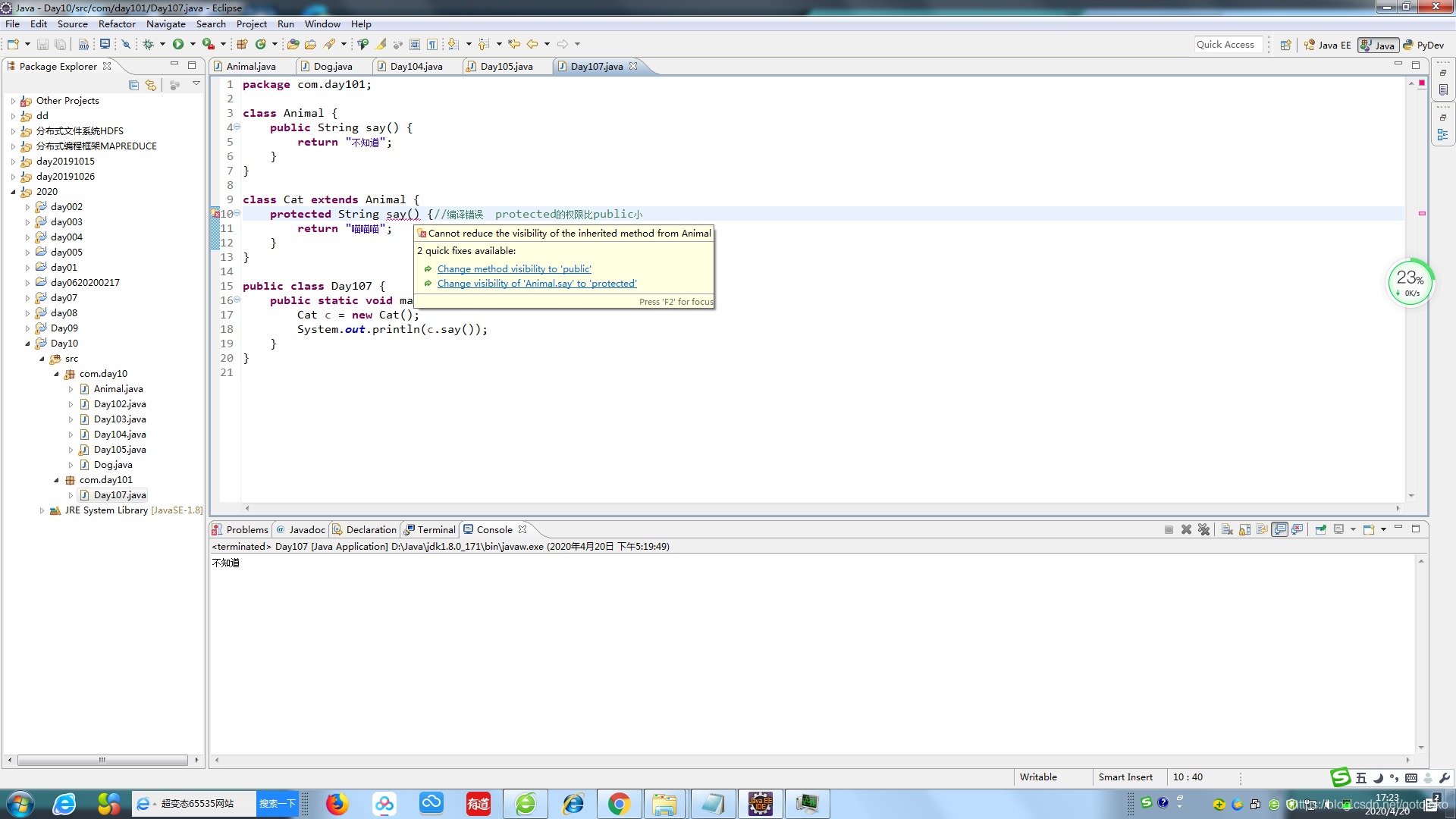The width and height of the screenshot is (1456, 819).
Task: Click Package Explorer horizontal scrollbar thumb
Action: [x=102, y=760]
